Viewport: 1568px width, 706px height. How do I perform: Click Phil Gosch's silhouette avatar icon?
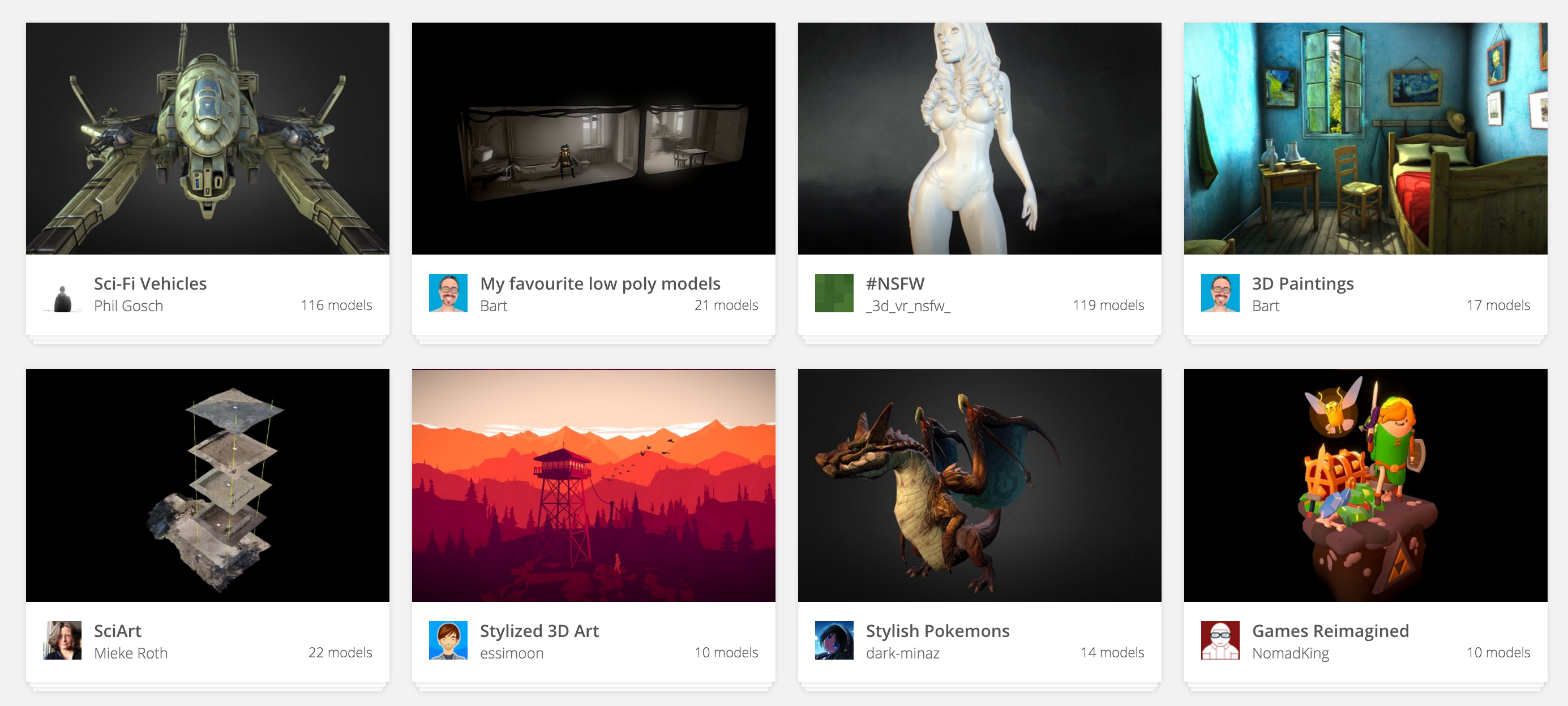62,294
